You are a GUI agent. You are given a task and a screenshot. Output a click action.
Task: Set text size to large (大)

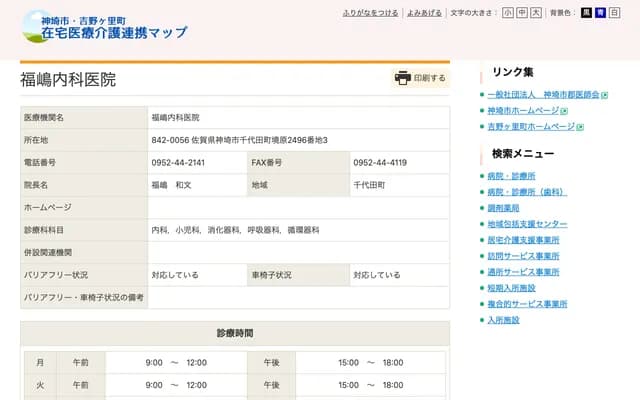click(x=536, y=13)
